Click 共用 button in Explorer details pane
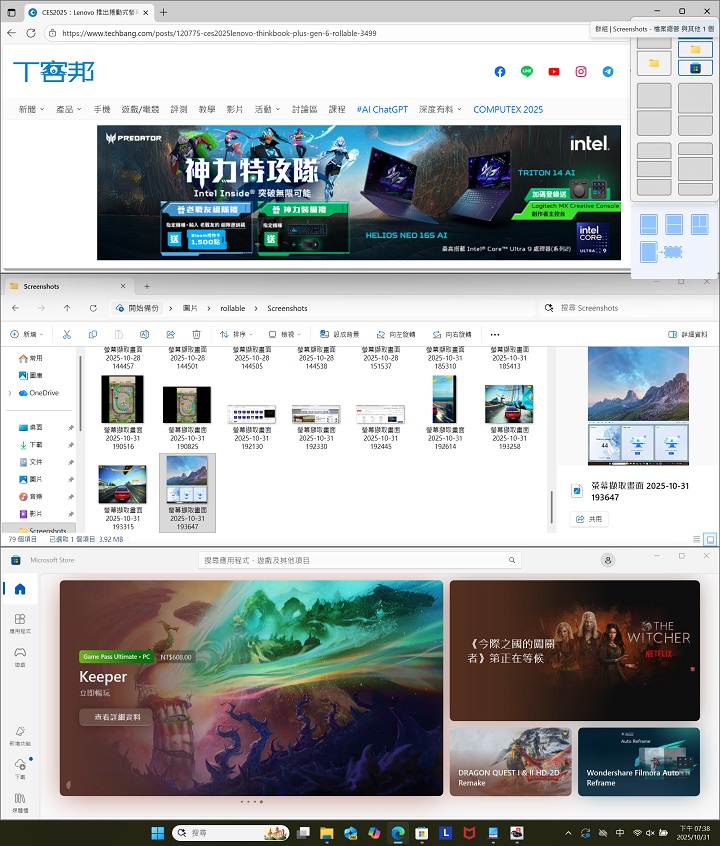Viewport: 720px width, 846px height. pyautogui.click(x=589, y=519)
